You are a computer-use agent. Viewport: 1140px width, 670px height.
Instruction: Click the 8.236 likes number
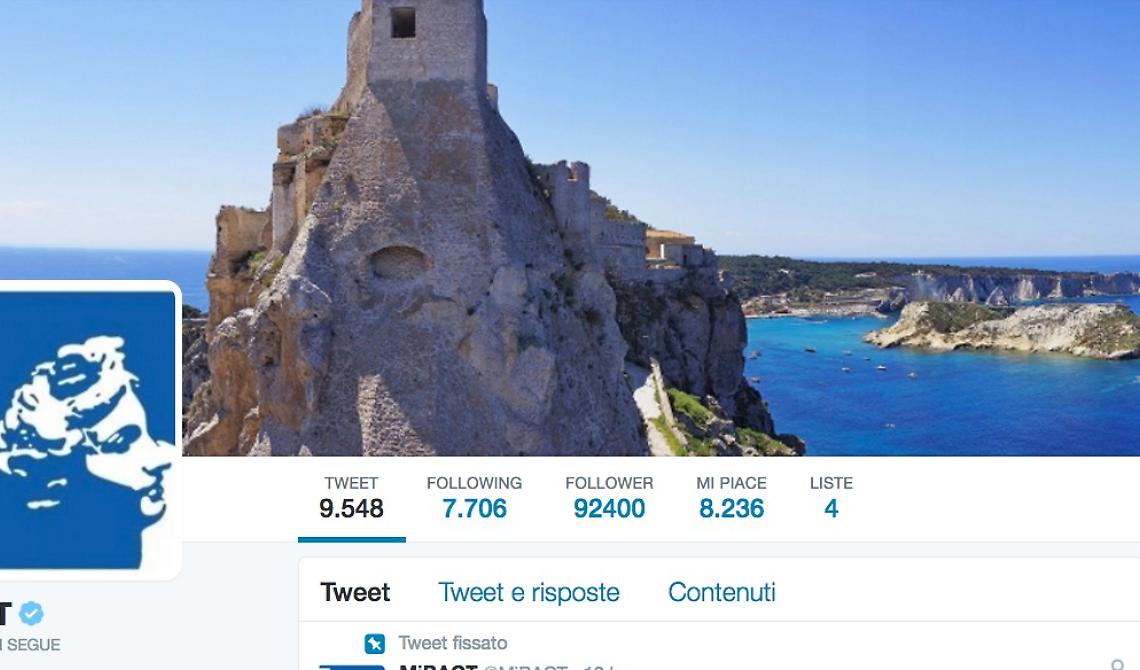pyautogui.click(x=731, y=509)
